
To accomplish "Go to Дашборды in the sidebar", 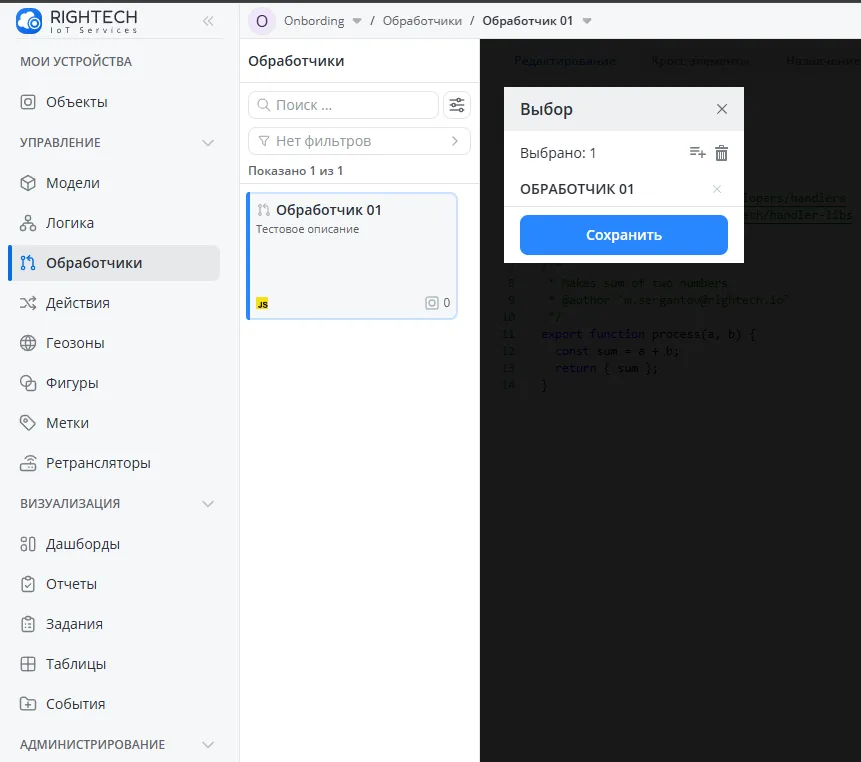I will pyautogui.click(x=83, y=544).
